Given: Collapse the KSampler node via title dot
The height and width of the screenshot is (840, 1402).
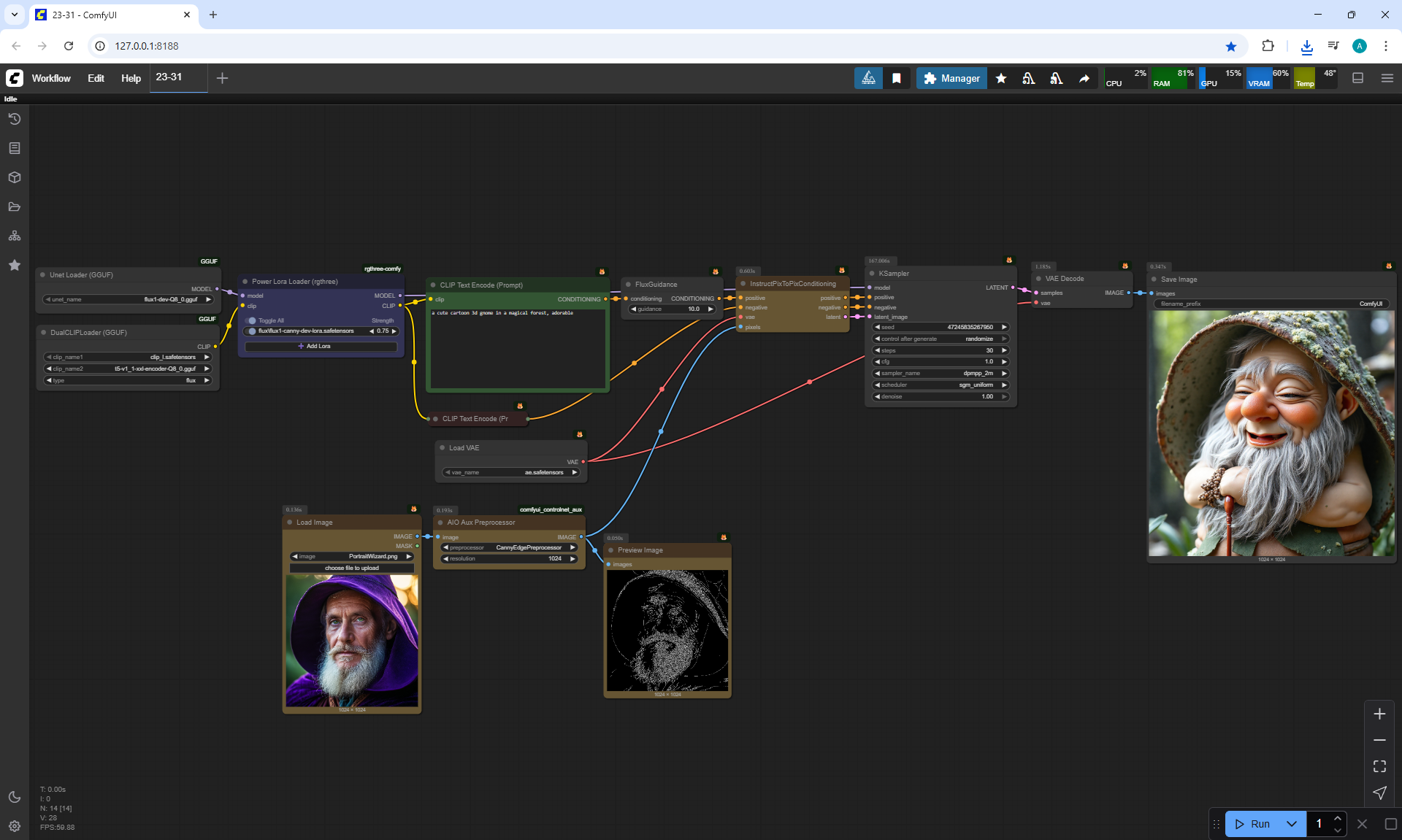Looking at the screenshot, I should pos(872,274).
